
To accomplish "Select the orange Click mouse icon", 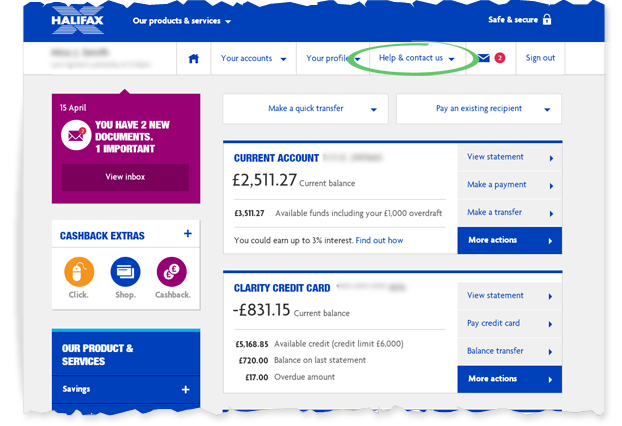I will pyautogui.click(x=79, y=272).
